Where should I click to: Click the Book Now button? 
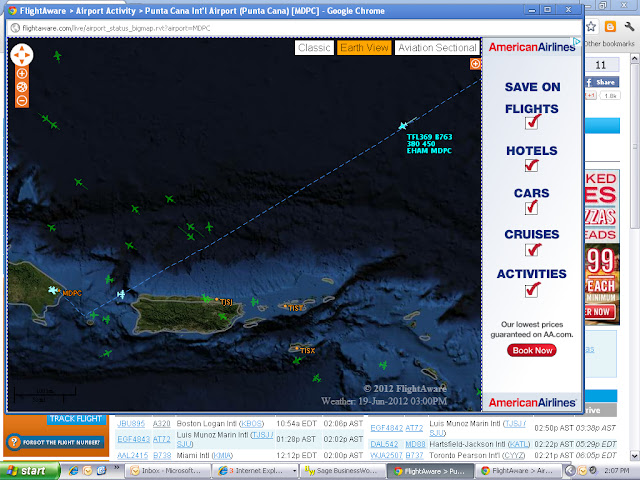[x=532, y=350]
